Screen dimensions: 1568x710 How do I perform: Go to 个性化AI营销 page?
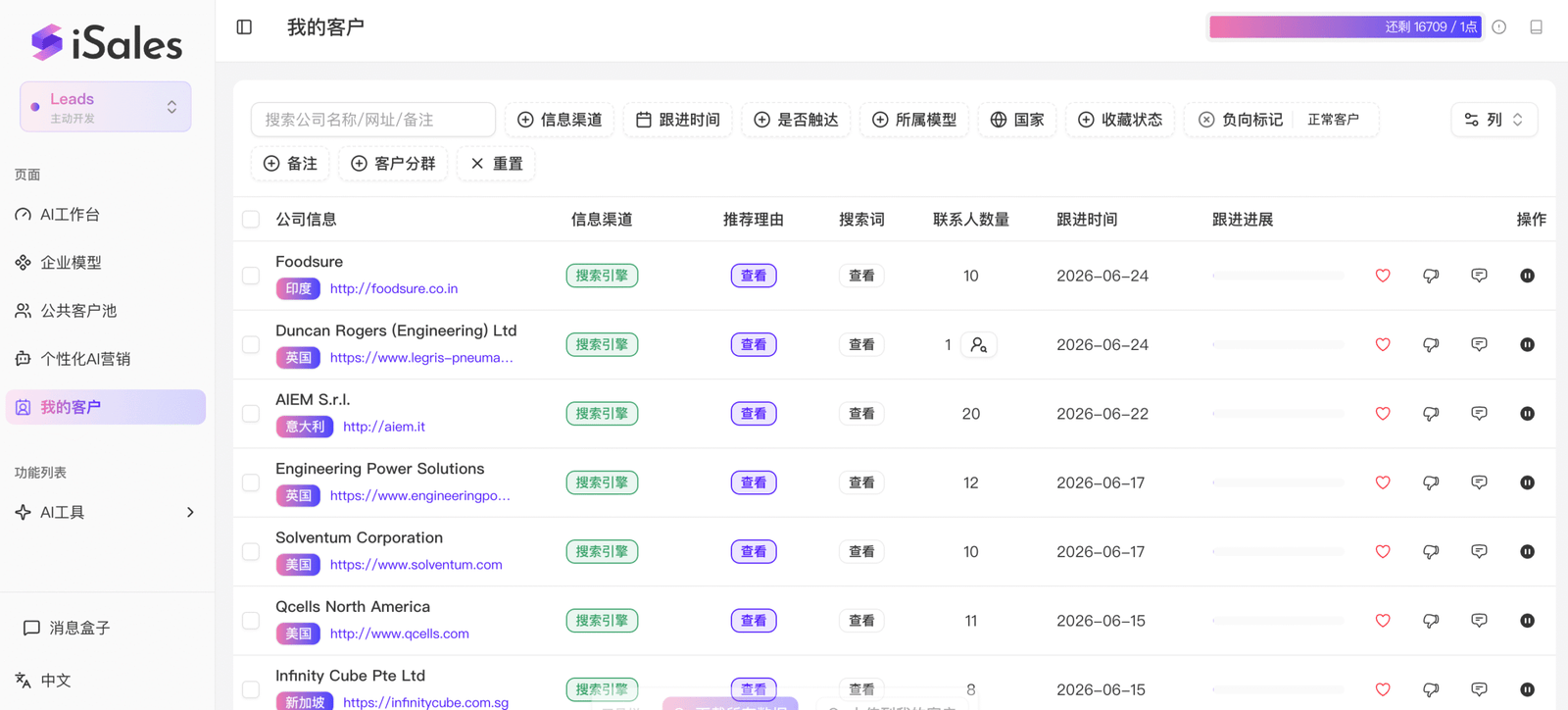(106, 359)
